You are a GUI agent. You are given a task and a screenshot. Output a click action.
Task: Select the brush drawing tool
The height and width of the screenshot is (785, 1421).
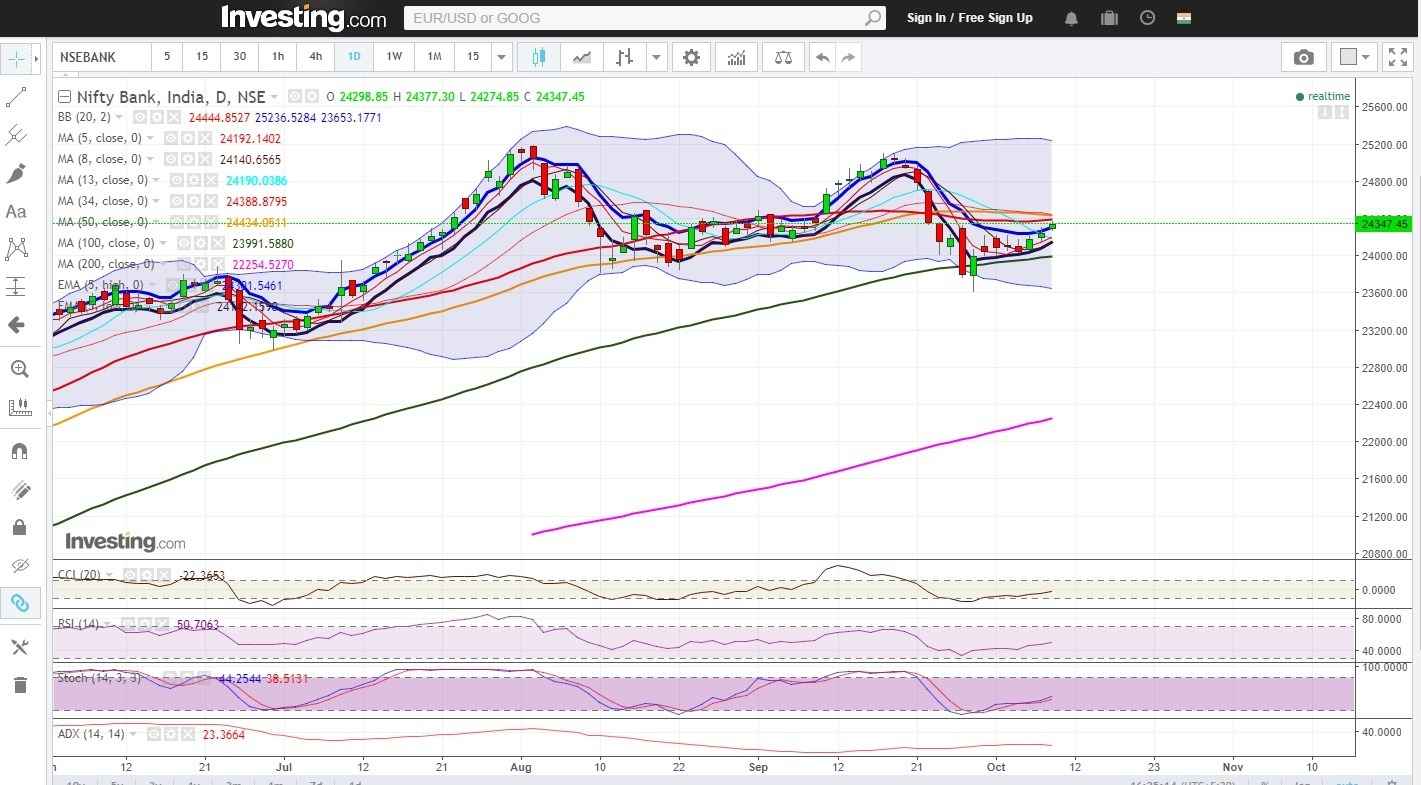pyautogui.click(x=16, y=173)
